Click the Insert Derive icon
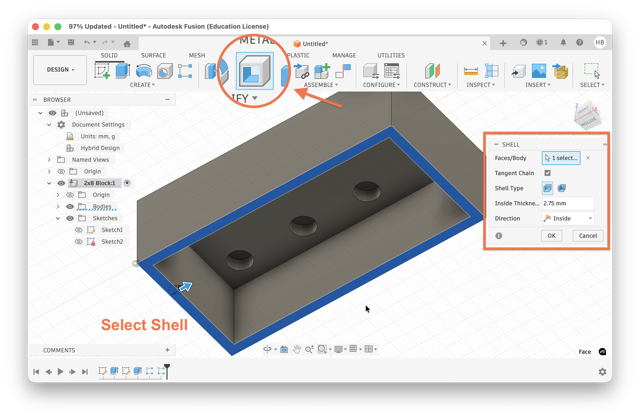The width and height of the screenshot is (640, 419). tap(518, 71)
